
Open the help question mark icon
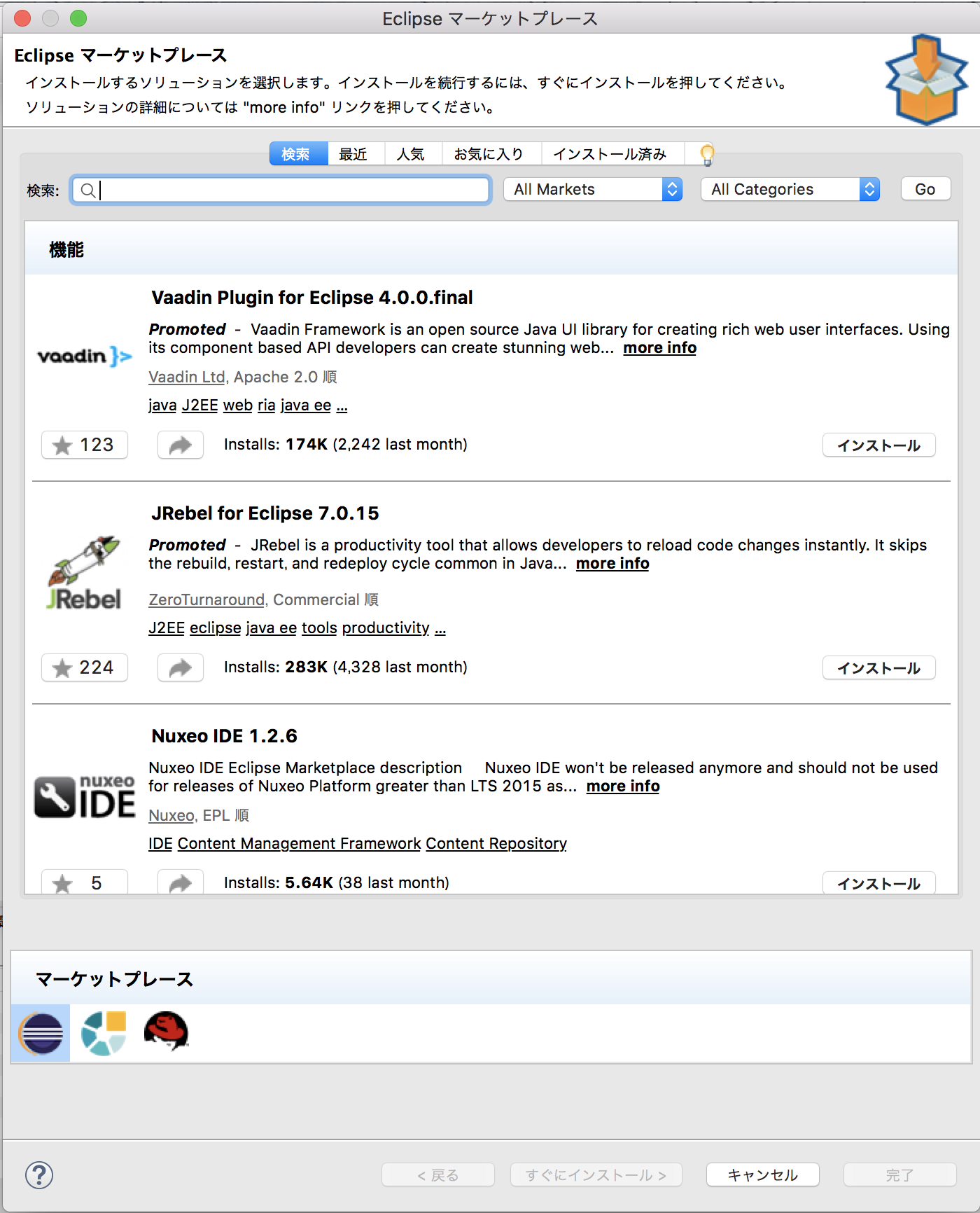39,1174
